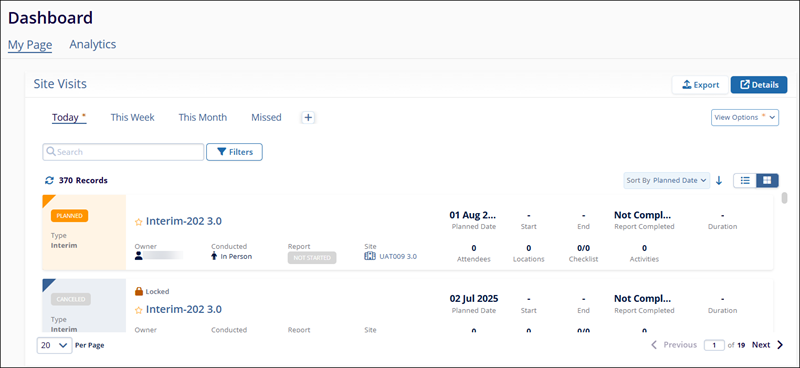The image size is (800, 368).
Task: Click the site building icon beside UAT009 3.0
Action: [370, 256]
